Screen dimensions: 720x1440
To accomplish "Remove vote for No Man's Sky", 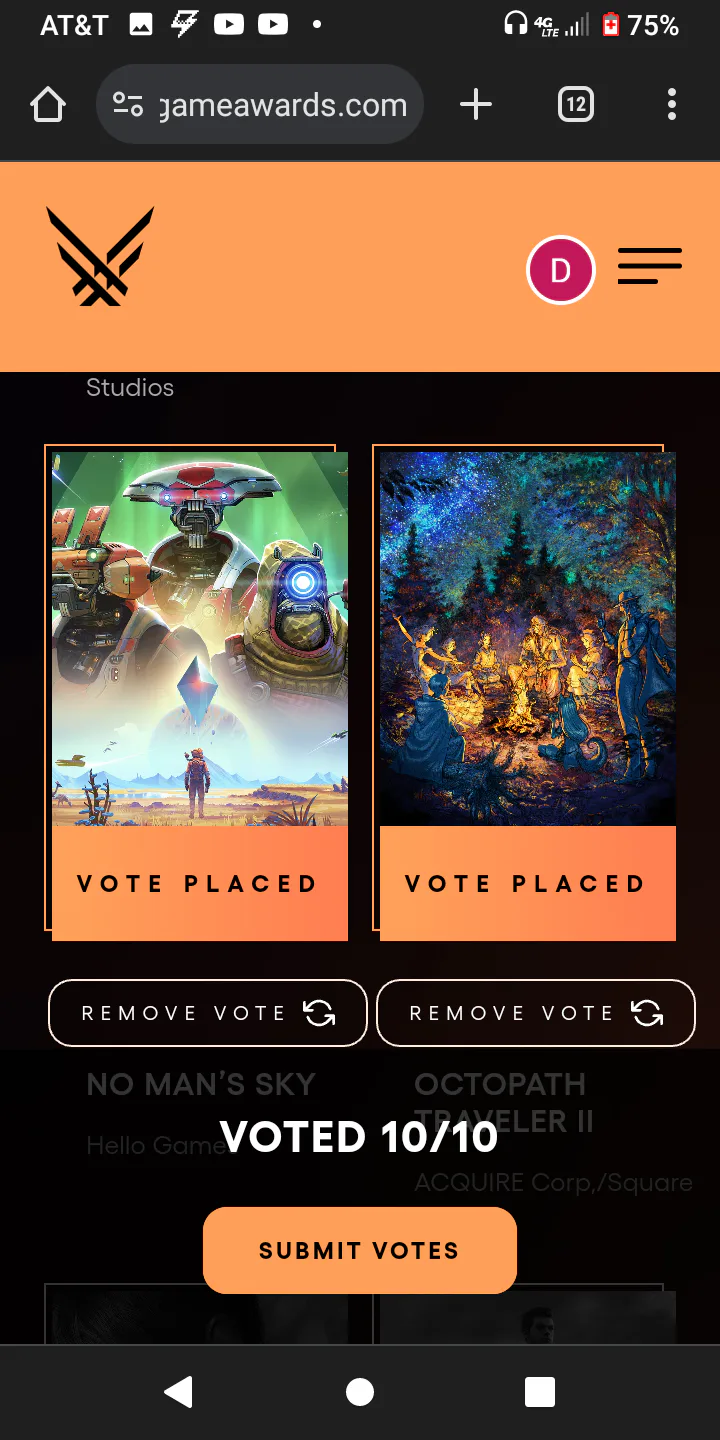I will (208, 1013).
